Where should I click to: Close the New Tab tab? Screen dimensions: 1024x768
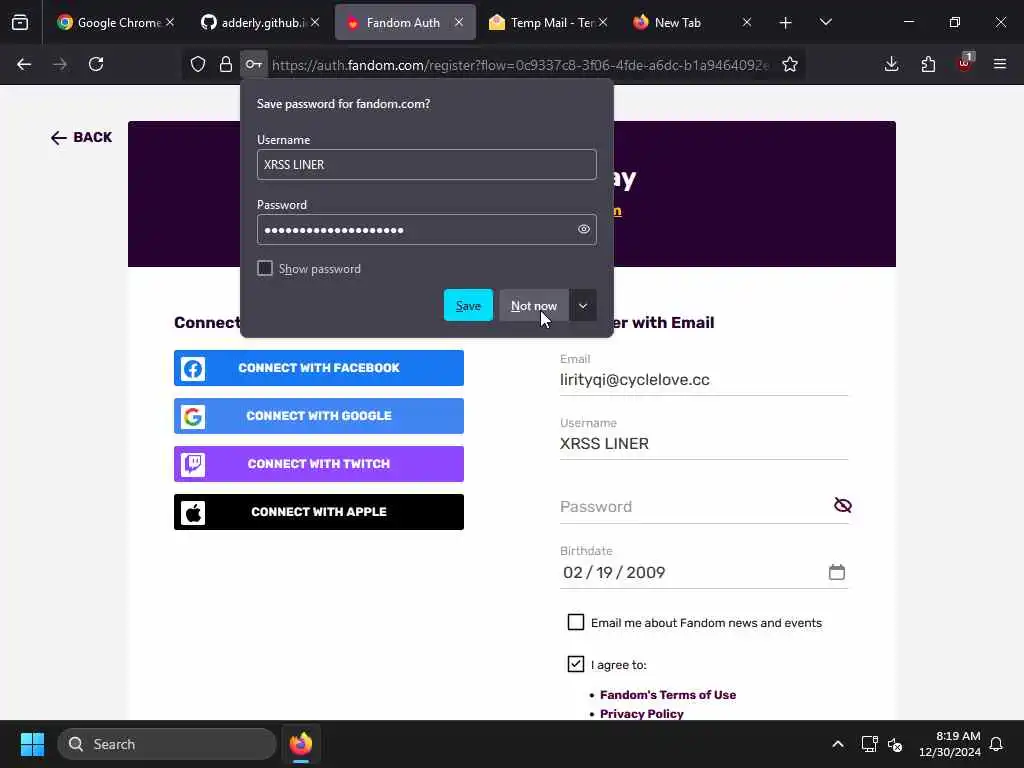[747, 22]
